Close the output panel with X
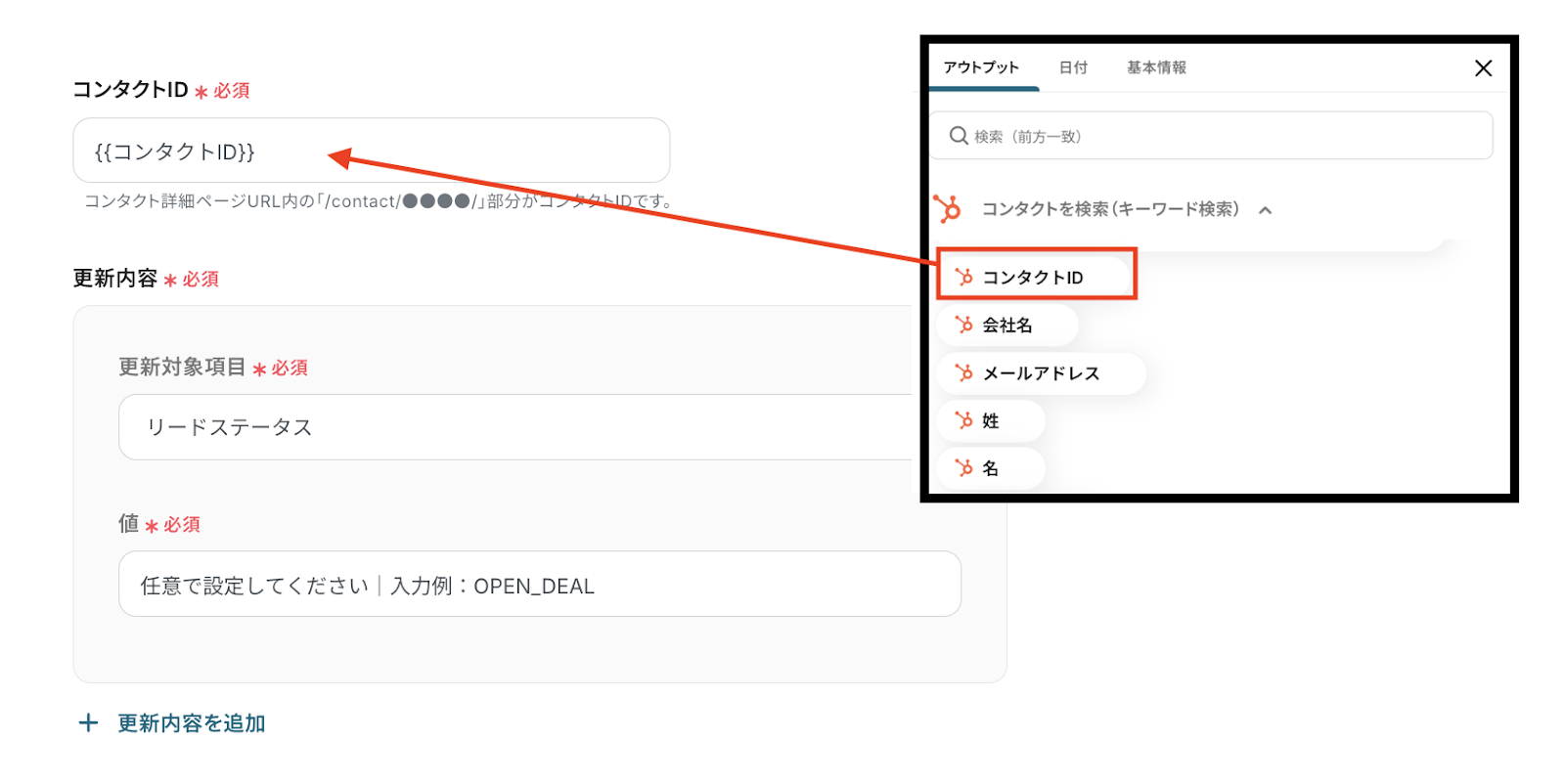The image size is (1565, 784). coord(1483,68)
